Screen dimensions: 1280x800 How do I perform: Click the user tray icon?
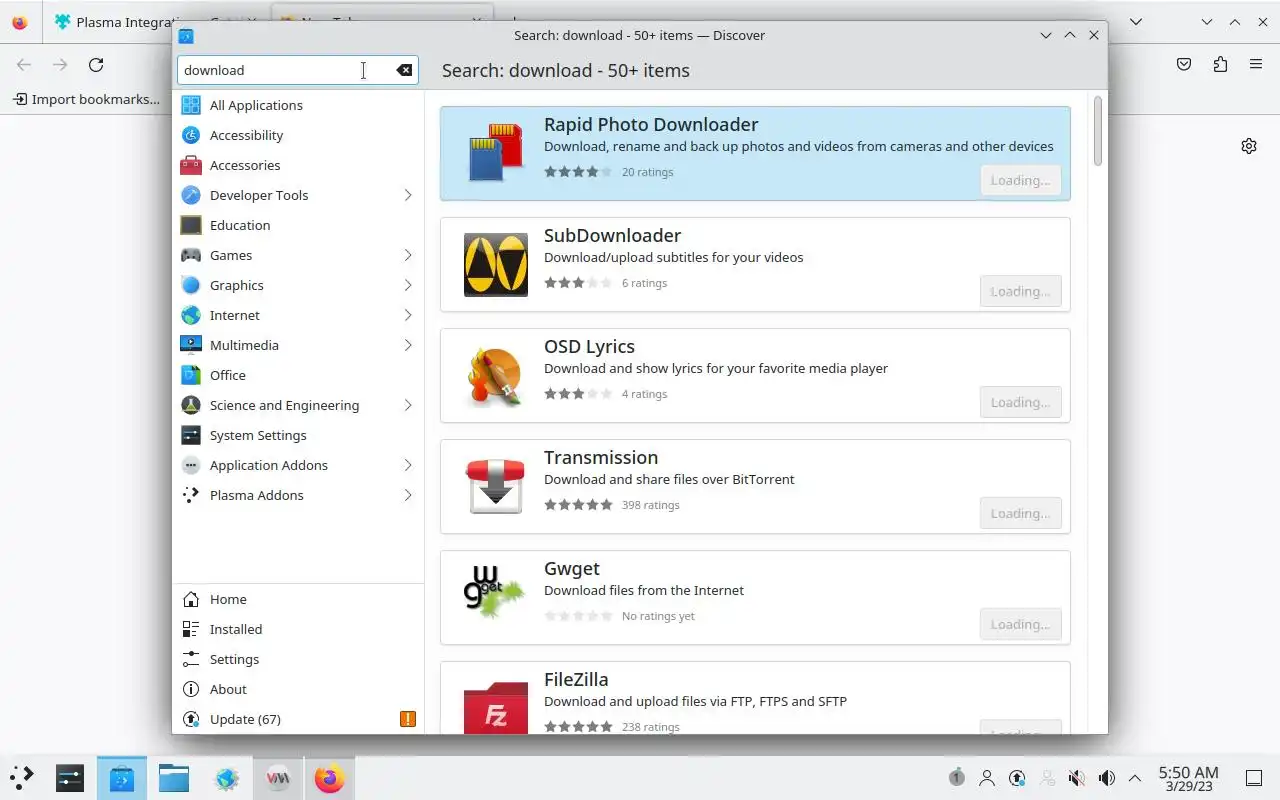[x=987, y=778]
